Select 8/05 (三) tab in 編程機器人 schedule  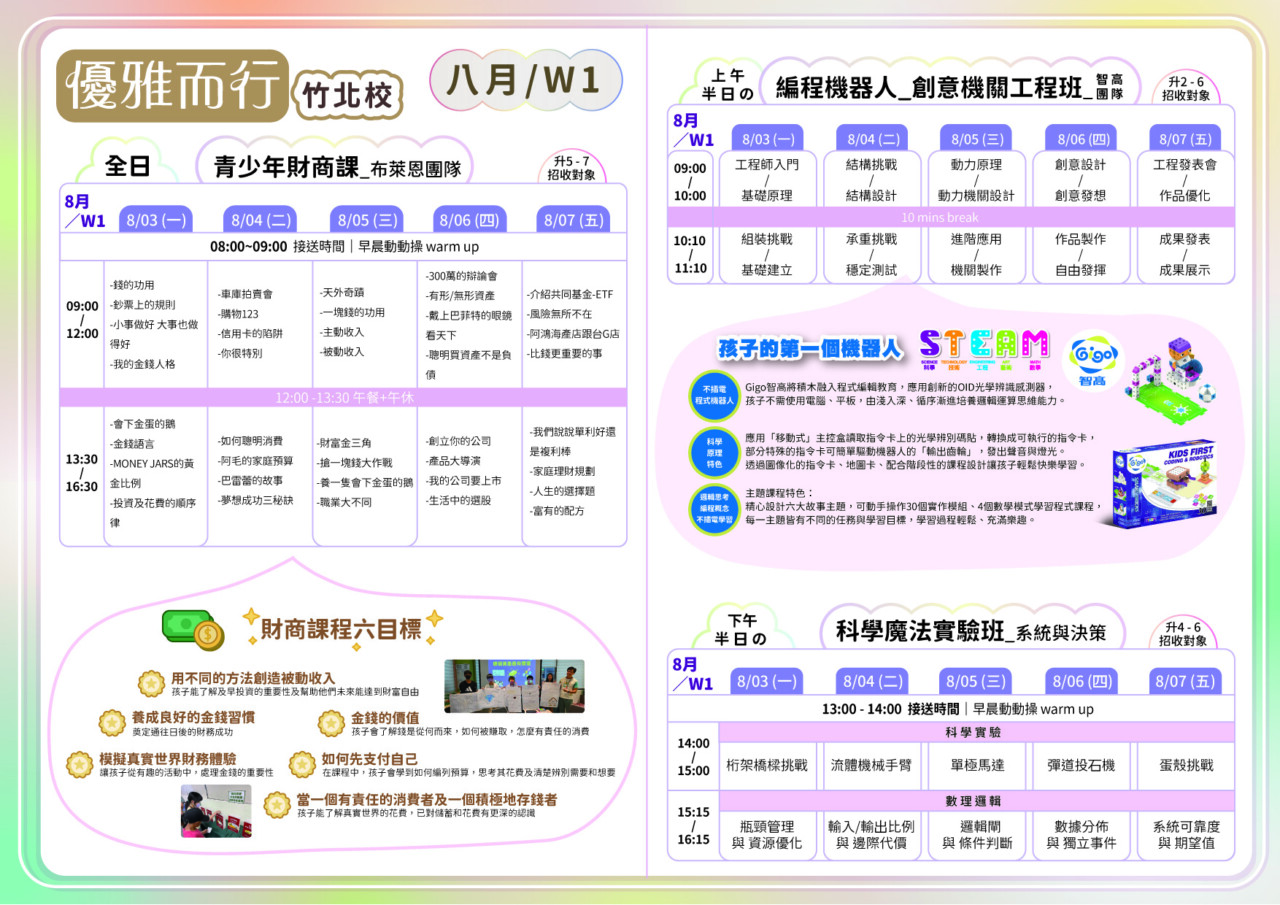(x=977, y=138)
